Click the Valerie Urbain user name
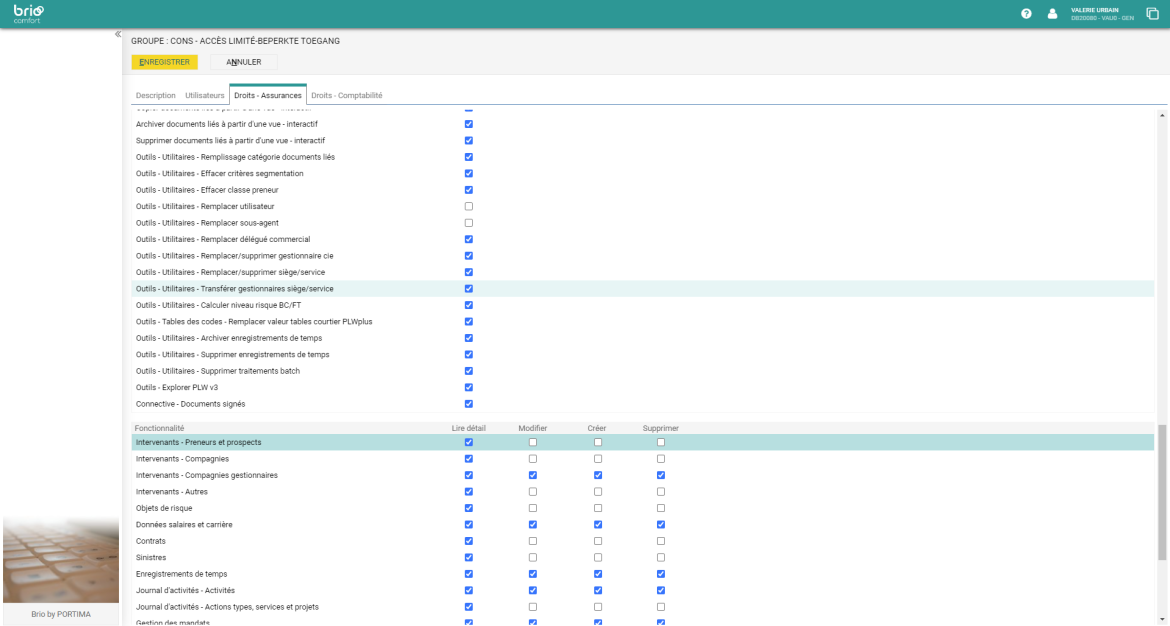1170x626 pixels. click(x=1095, y=10)
